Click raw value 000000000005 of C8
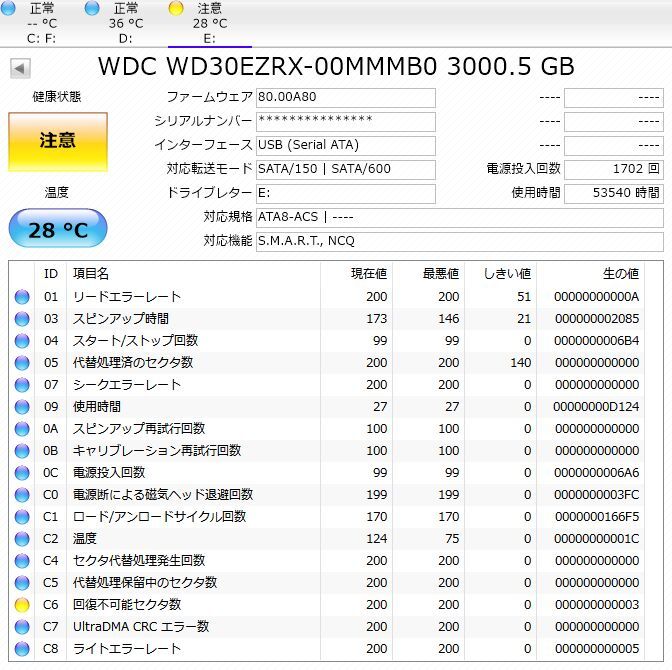Viewport: 672px width, 670px height. [x=597, y=649]
